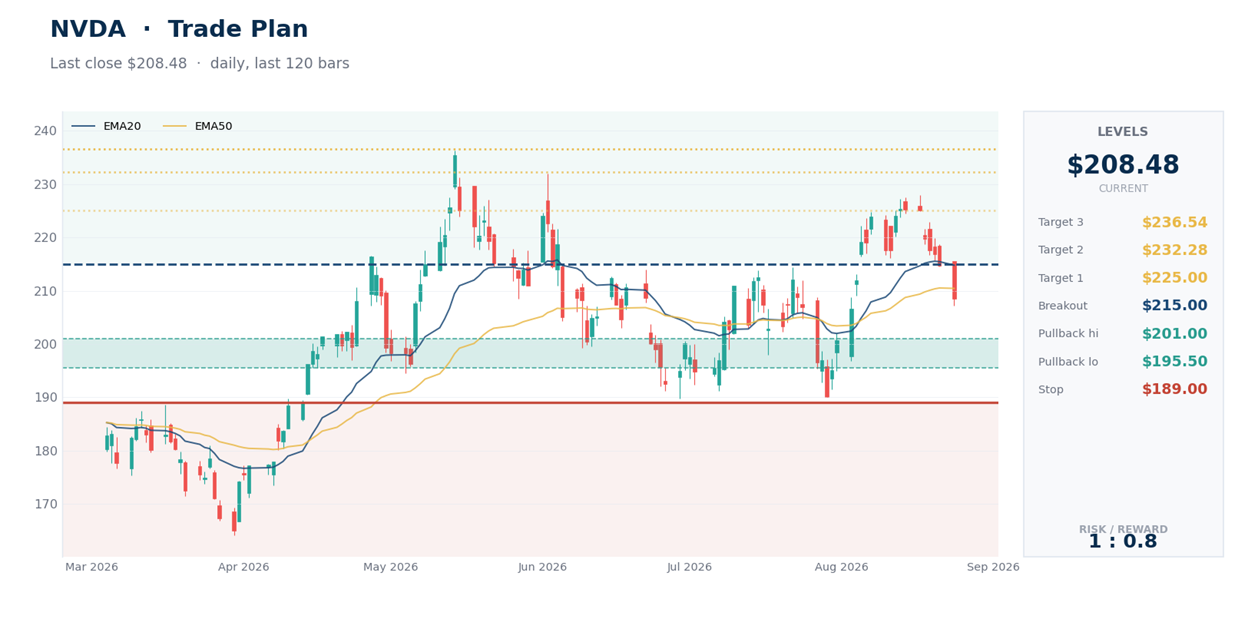Click the LEVELS panel heading

pos(1123,132)
